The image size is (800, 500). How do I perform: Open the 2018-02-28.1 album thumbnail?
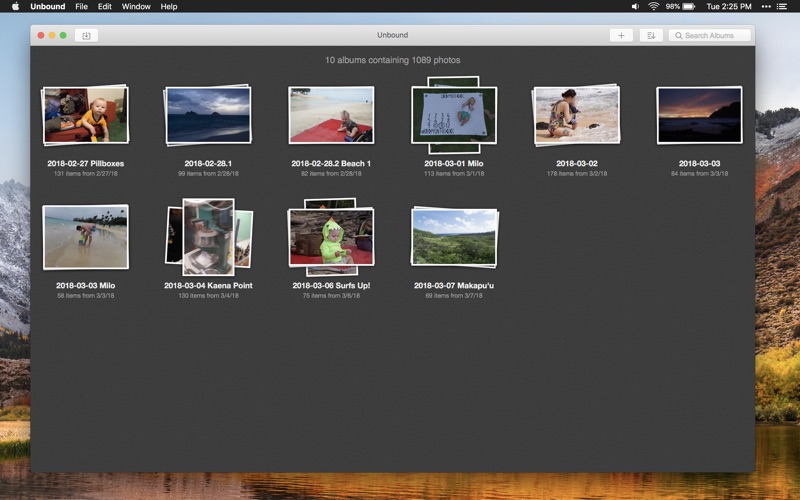point(208,115)
